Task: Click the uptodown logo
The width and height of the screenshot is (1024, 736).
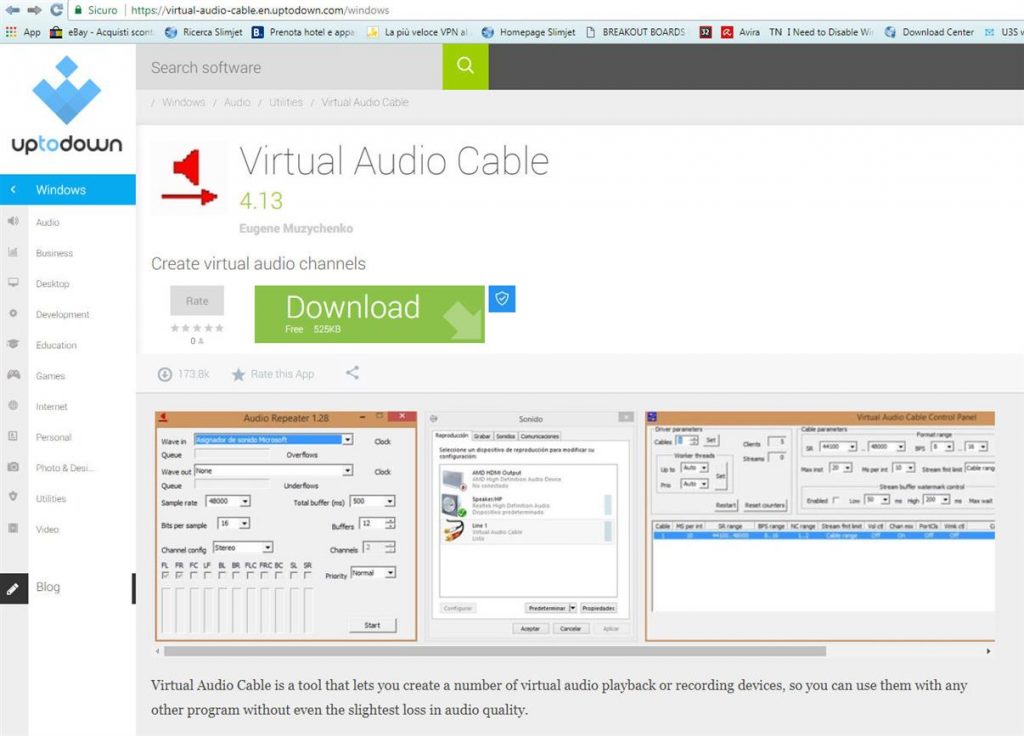Action: click(67, 105)
